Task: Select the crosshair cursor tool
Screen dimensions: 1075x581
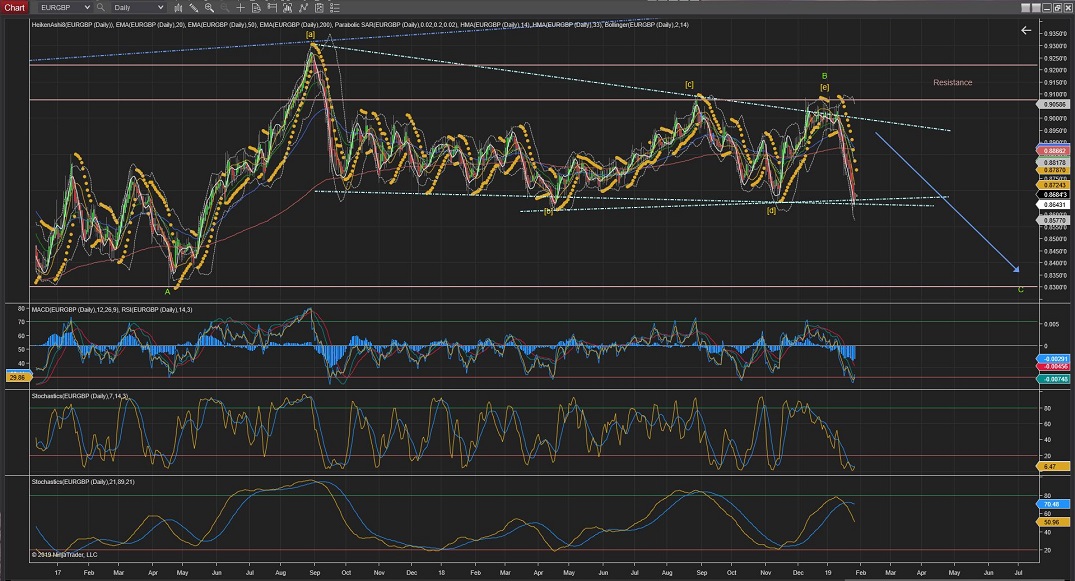Action: 241,8
